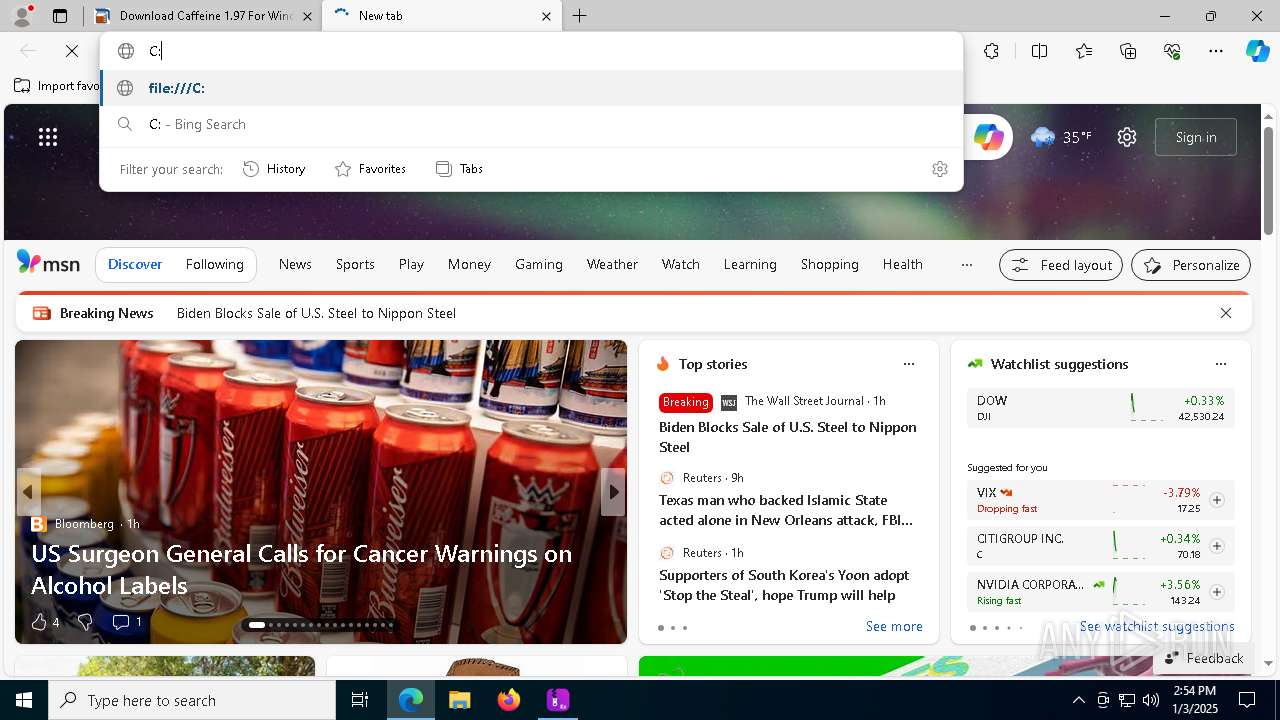Open the Shopping category
1280x720 pixels.
[x=829, y=265]
